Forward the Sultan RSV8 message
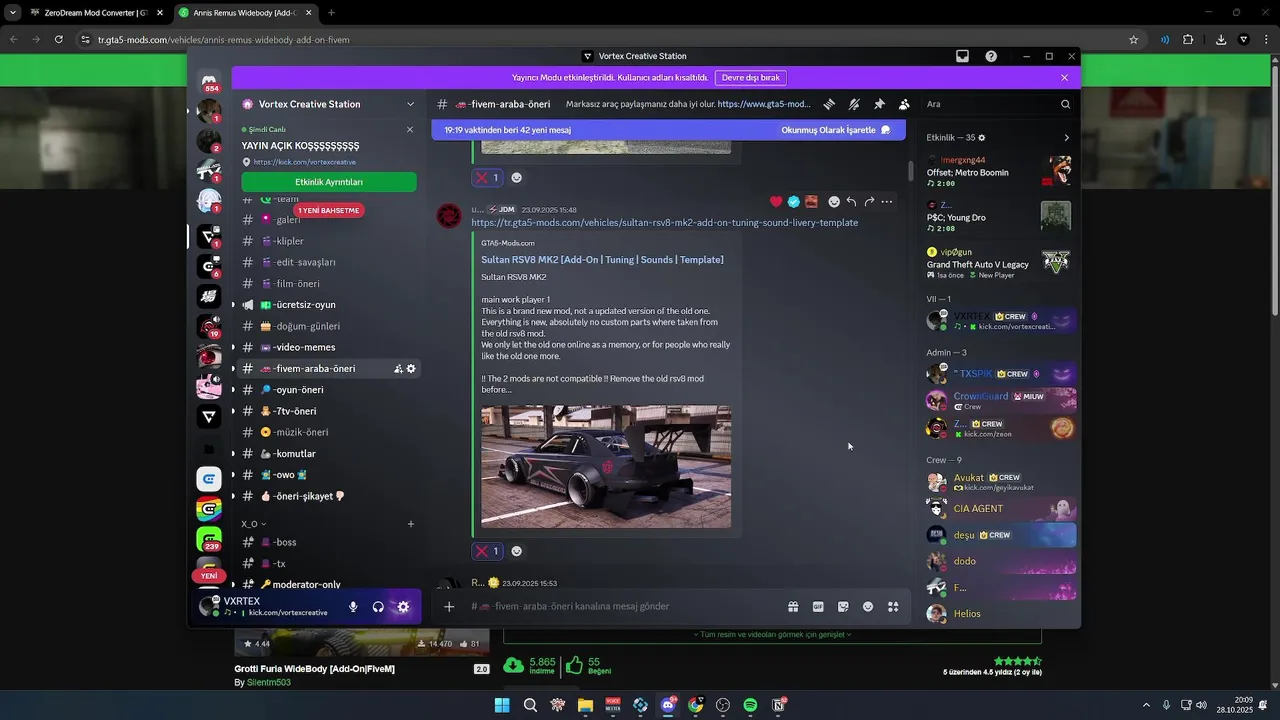The image size is (1280, 720). pyautogui.click(x=869, y=202)
